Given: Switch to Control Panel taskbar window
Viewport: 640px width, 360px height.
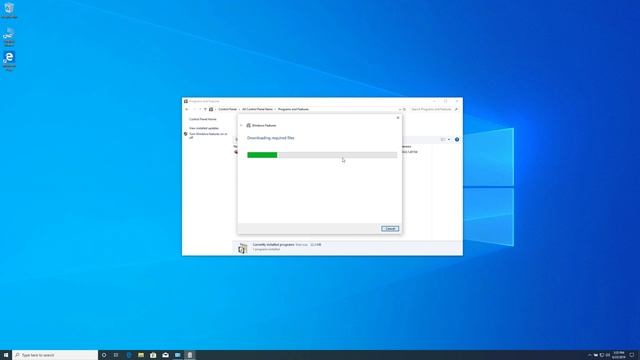Looking at the screenshot, I should (x=178, y=355).
